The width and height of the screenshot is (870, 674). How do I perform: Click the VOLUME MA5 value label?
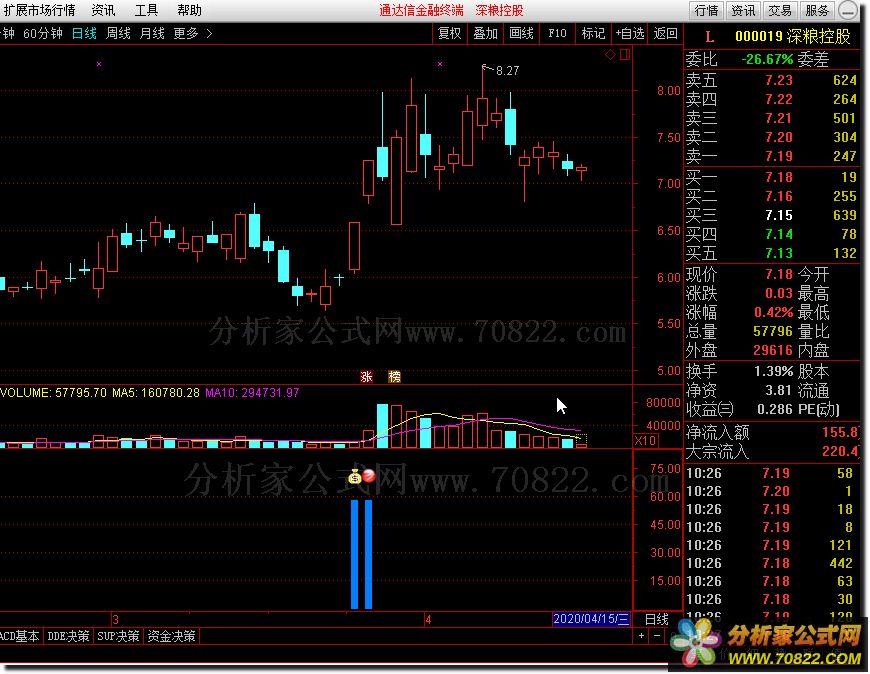(x=156, y=393)
